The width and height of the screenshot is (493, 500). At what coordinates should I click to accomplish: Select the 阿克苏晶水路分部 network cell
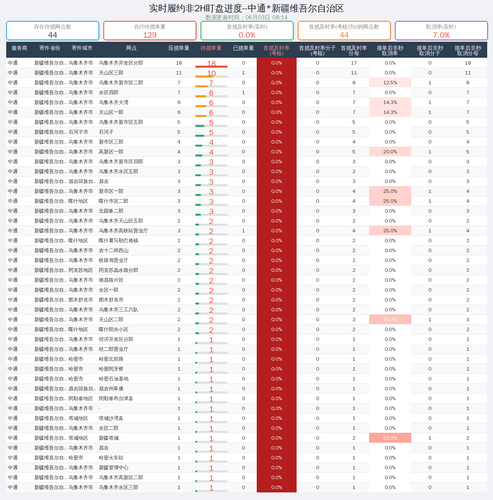point(118,270)
